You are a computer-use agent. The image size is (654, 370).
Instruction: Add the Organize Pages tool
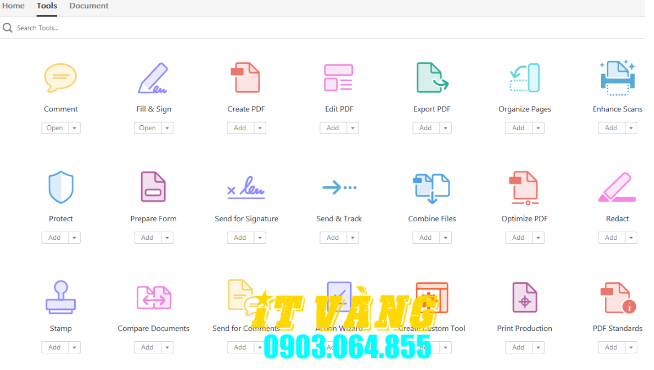(x=519, y=128)
